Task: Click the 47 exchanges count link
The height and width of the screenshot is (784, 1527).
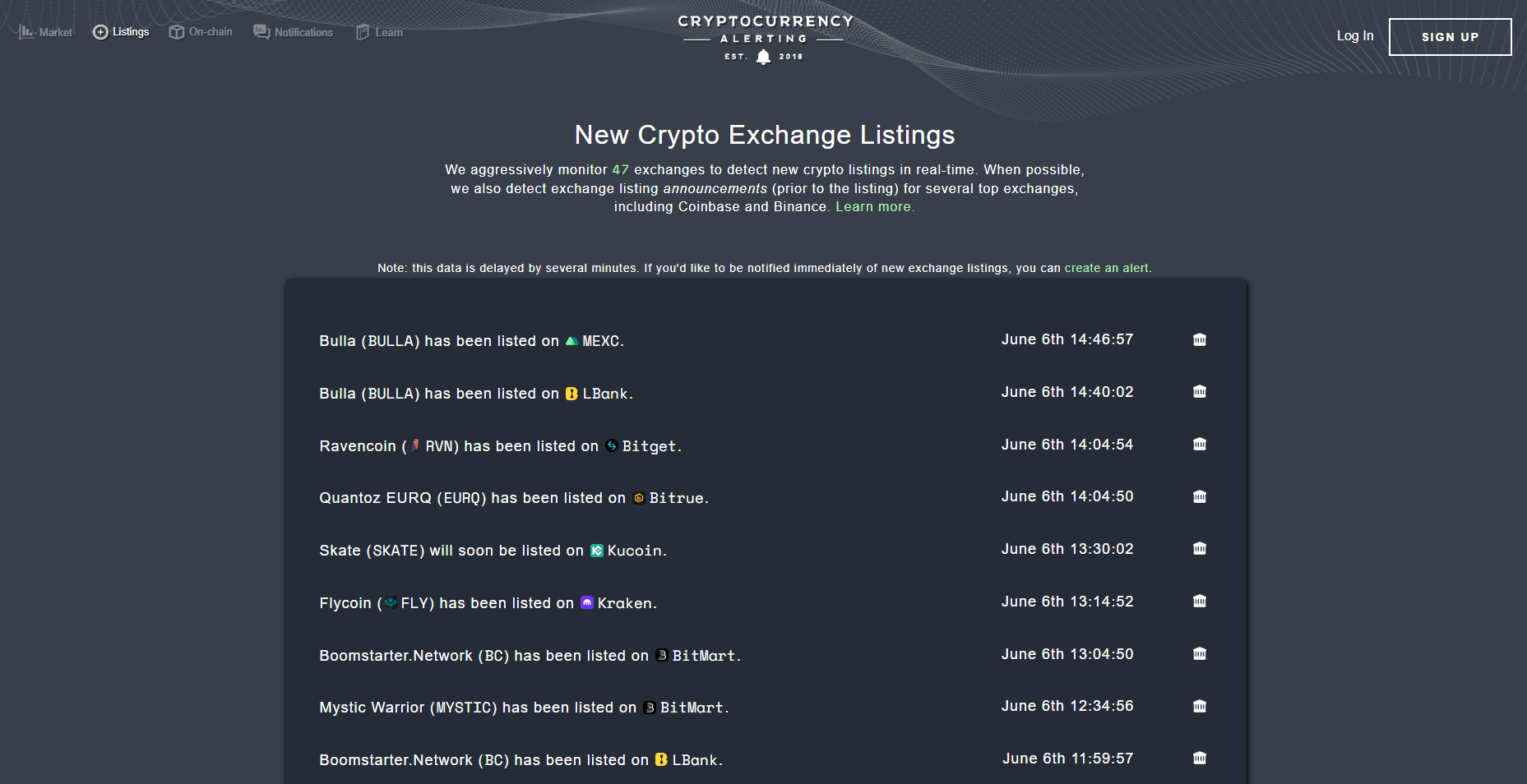Action: click(620, 170)
